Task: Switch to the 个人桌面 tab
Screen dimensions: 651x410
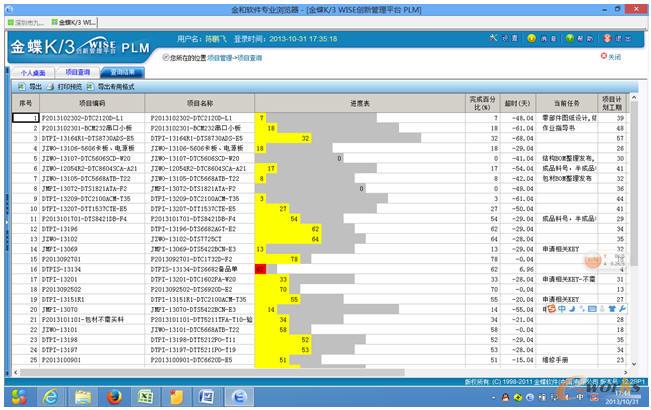Action: [32, 73]
